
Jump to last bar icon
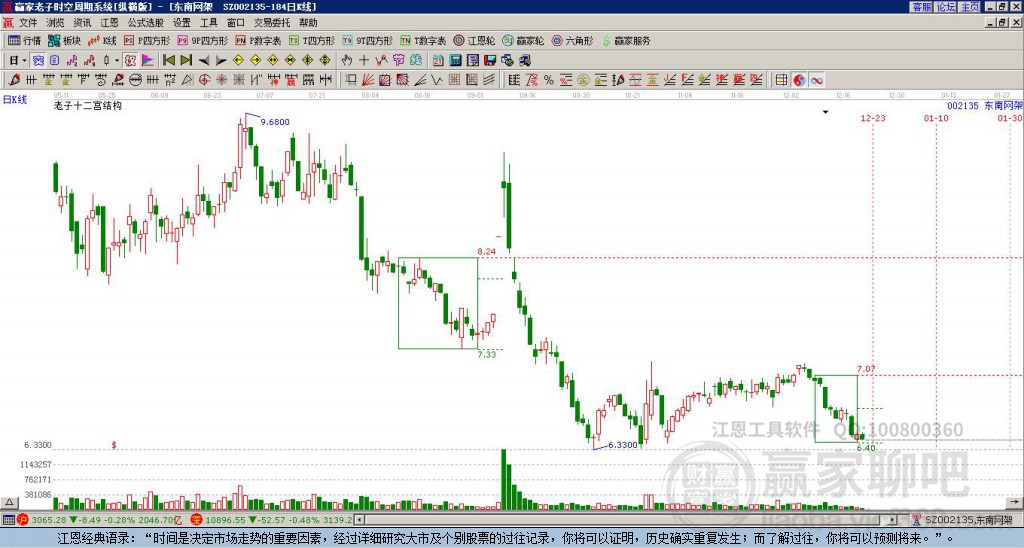point(186,60)
